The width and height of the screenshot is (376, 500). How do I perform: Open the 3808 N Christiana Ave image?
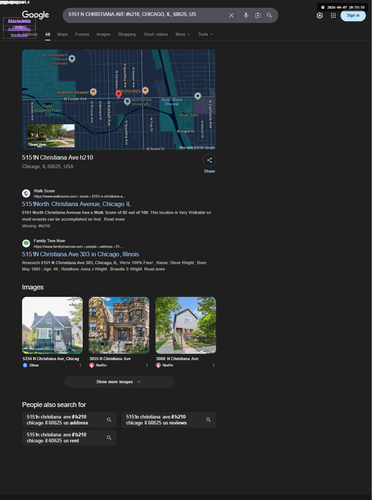click(x=186, y=325)
